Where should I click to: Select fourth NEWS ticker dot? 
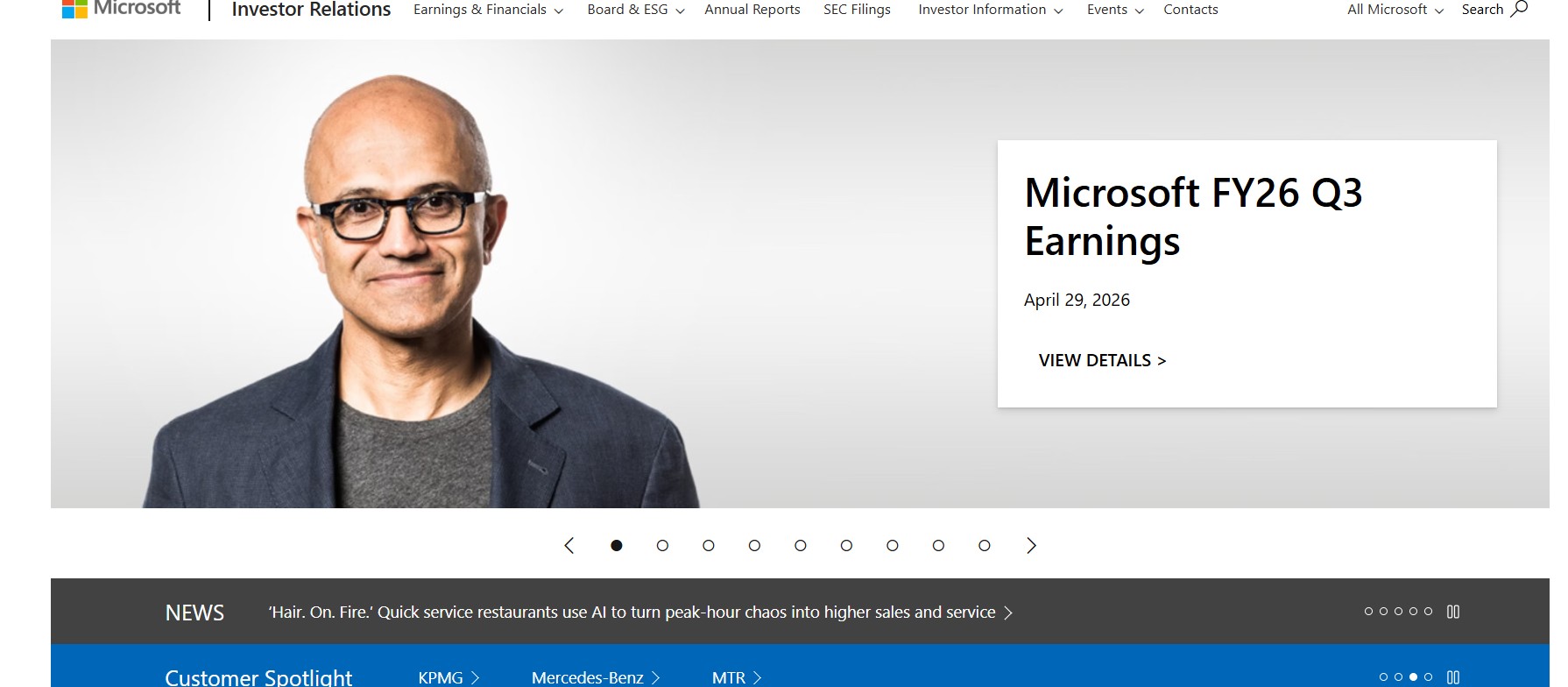pos(1414,612)
